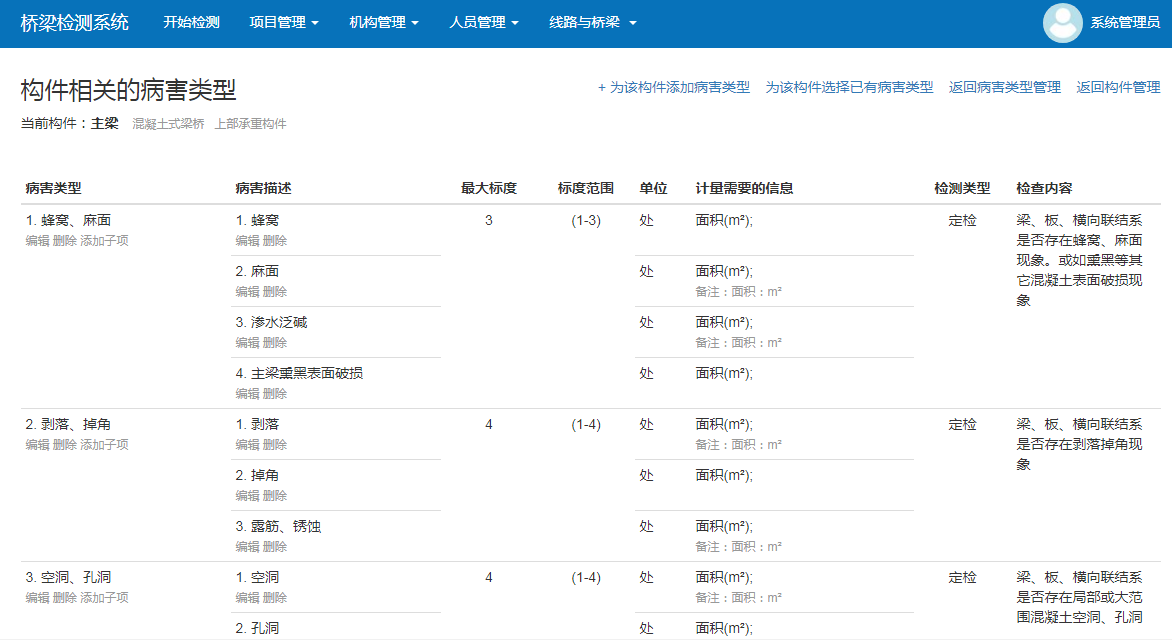Edit the 露筋、锈蚀 description entry

247,547
